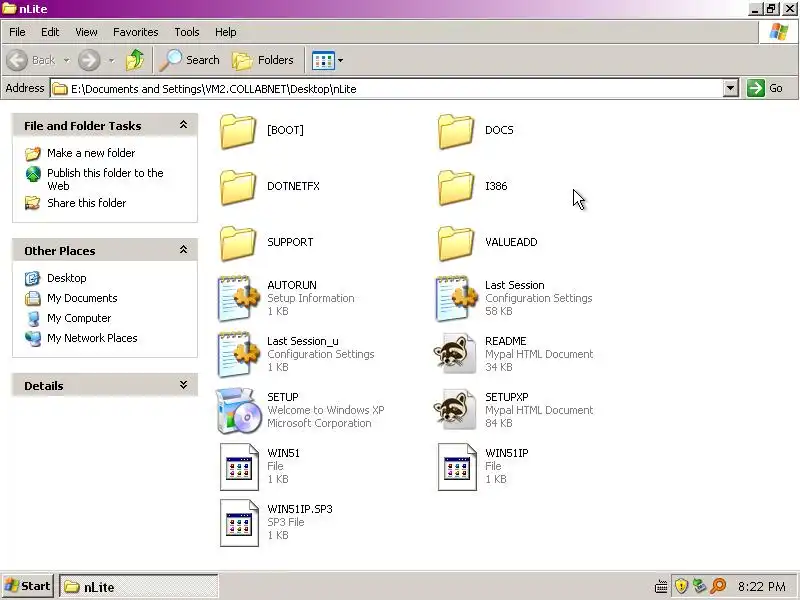Select the SETUPXP raccoon HTML icon
The image size is (800, 600).
click(x=455, y=410)
